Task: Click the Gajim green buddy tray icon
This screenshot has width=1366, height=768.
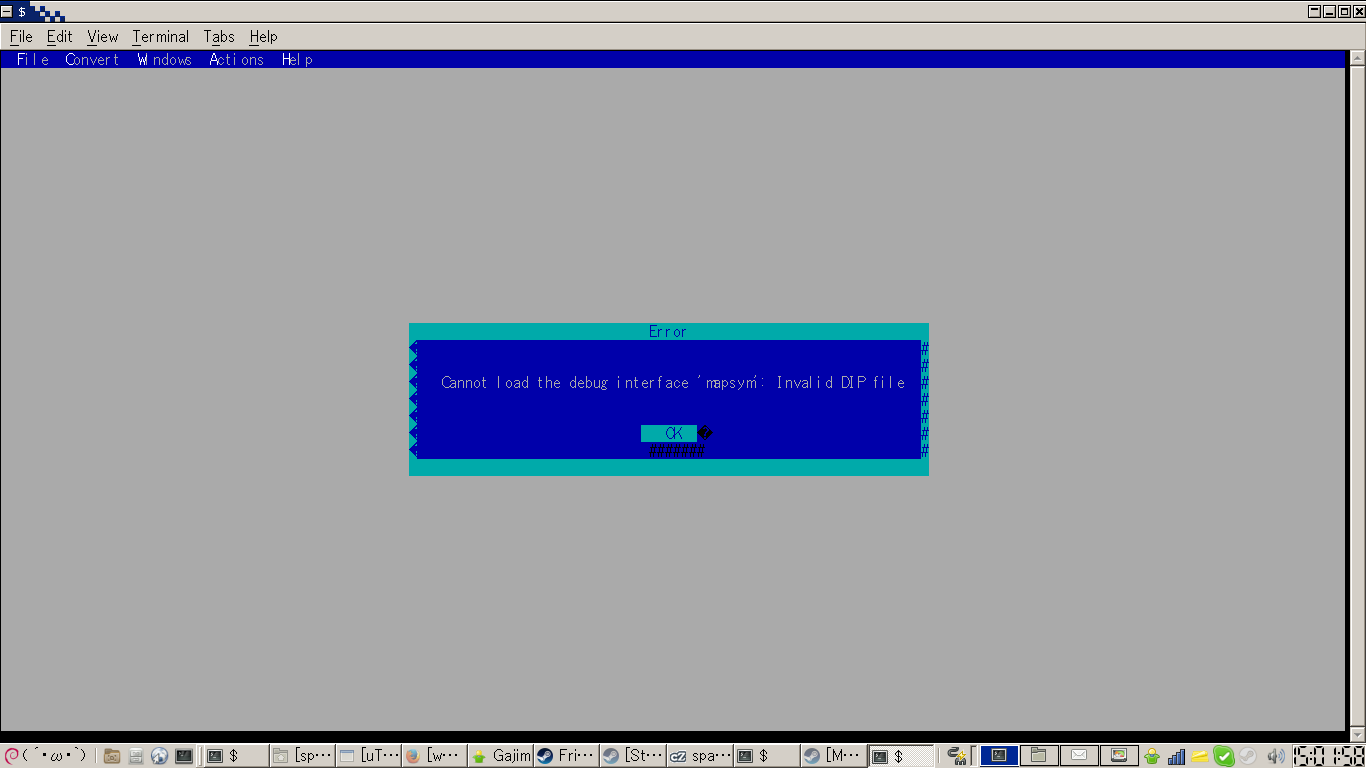Action: click(1152, 756)
